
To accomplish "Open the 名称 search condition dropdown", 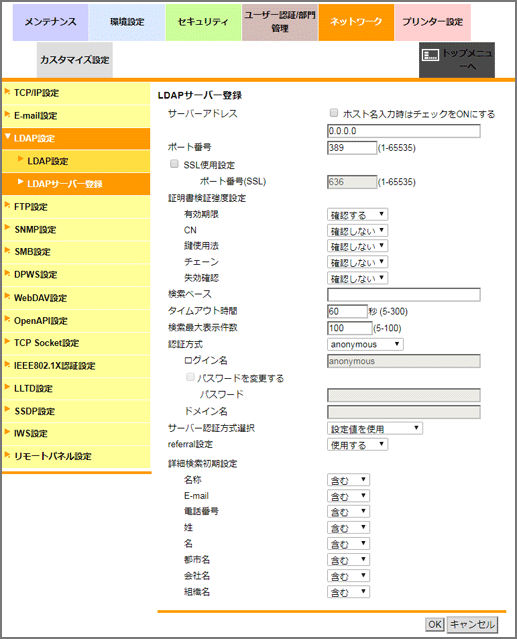I will [x=348, y=480].
